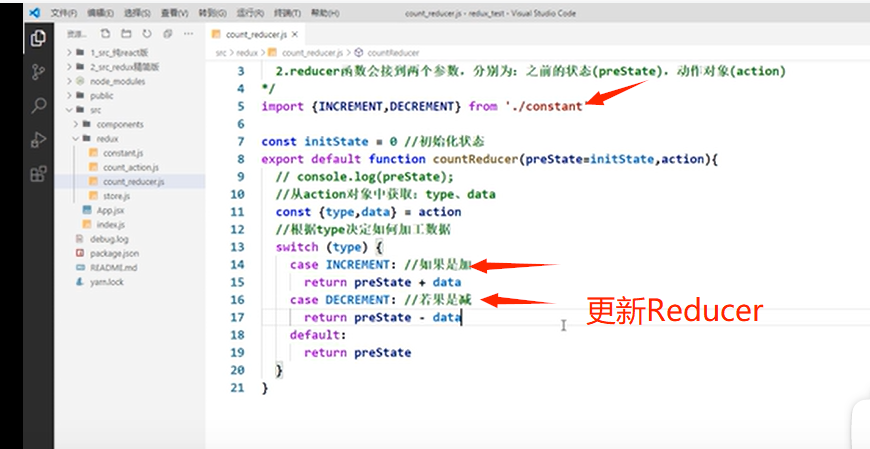Click 'case DECREMENT:' on line 16
The width and height of the screenshot is (870, 449).
click(343, 300)
